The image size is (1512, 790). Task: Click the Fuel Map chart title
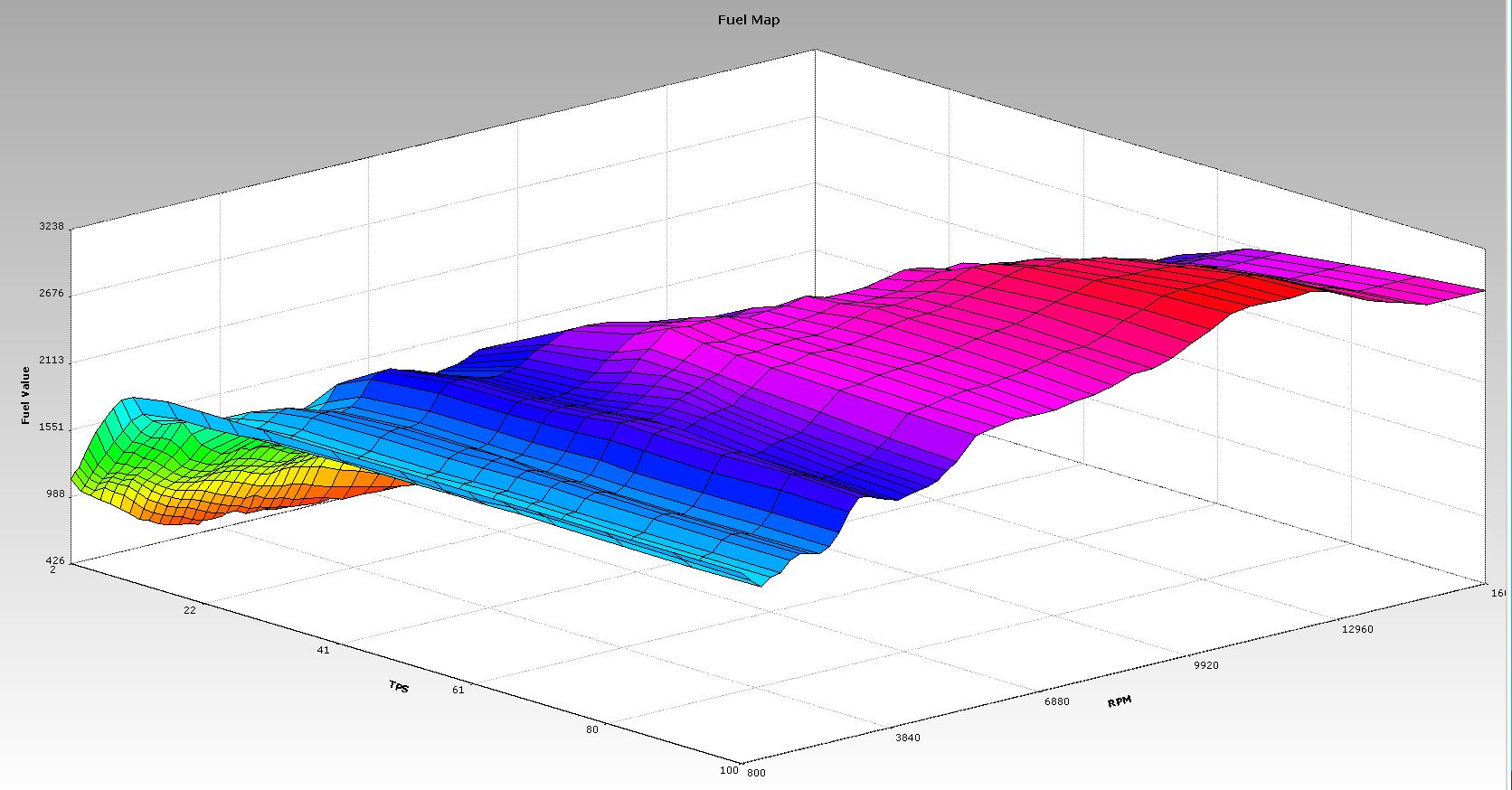click(x=748, y=20)
